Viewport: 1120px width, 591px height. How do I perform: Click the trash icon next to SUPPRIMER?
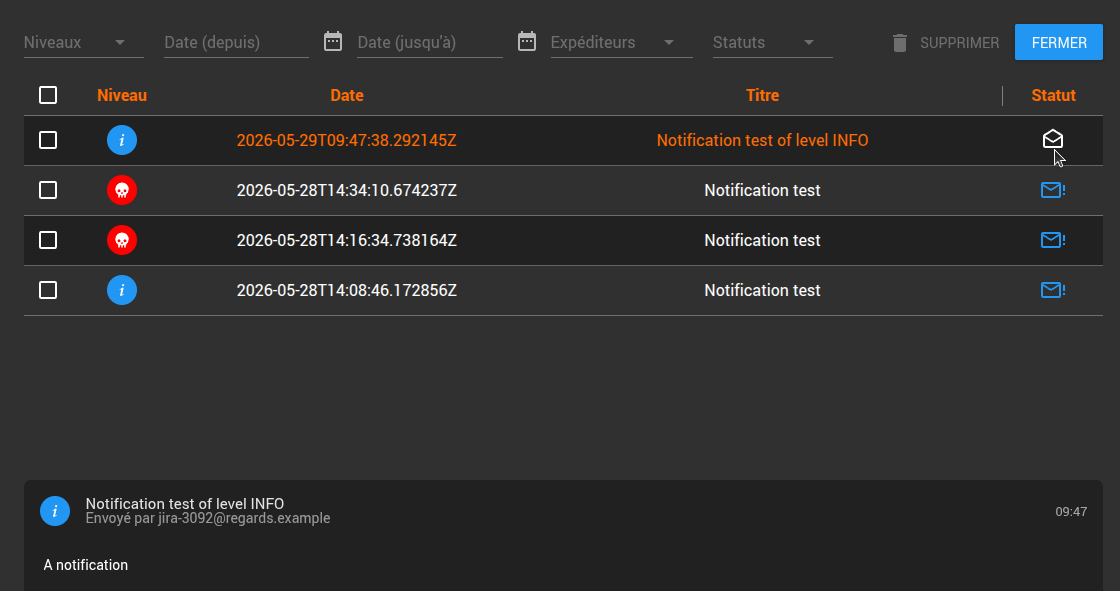pyautogui.click(x=900, y=43)
